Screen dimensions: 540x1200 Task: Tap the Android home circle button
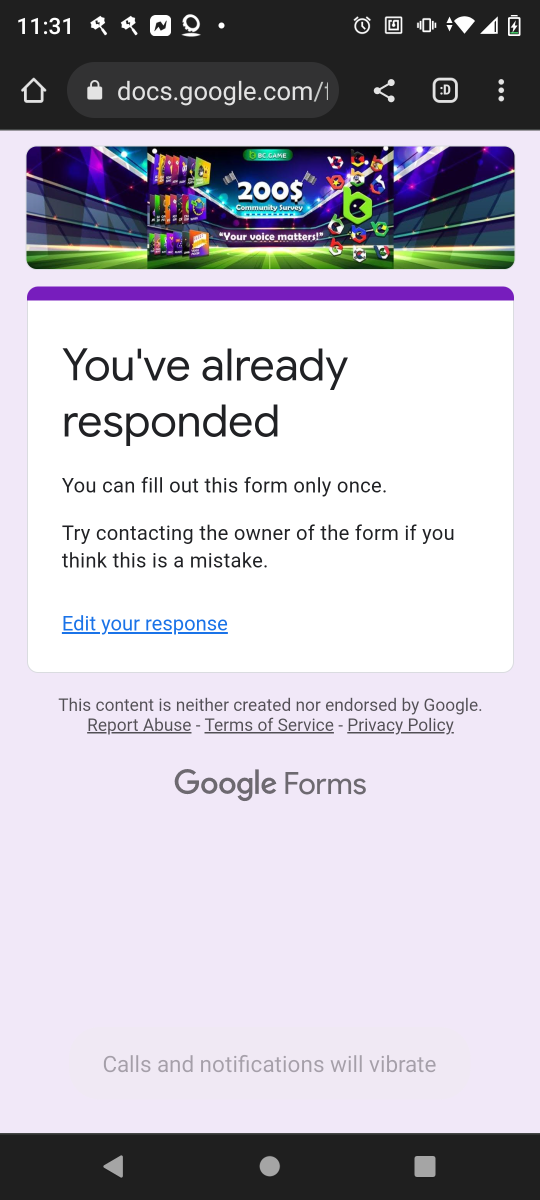click(x=269, y=1166)
